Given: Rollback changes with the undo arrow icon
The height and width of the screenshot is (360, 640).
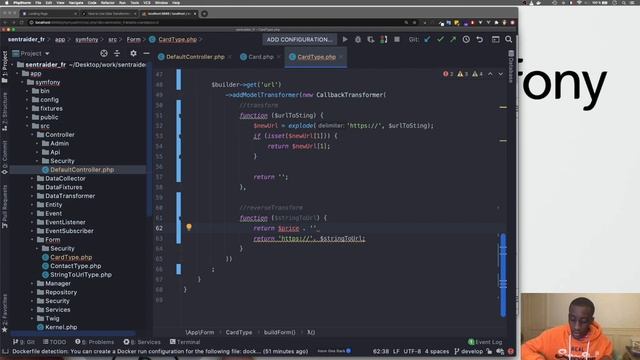Looking at the screenshot, I should coord(480,40).
